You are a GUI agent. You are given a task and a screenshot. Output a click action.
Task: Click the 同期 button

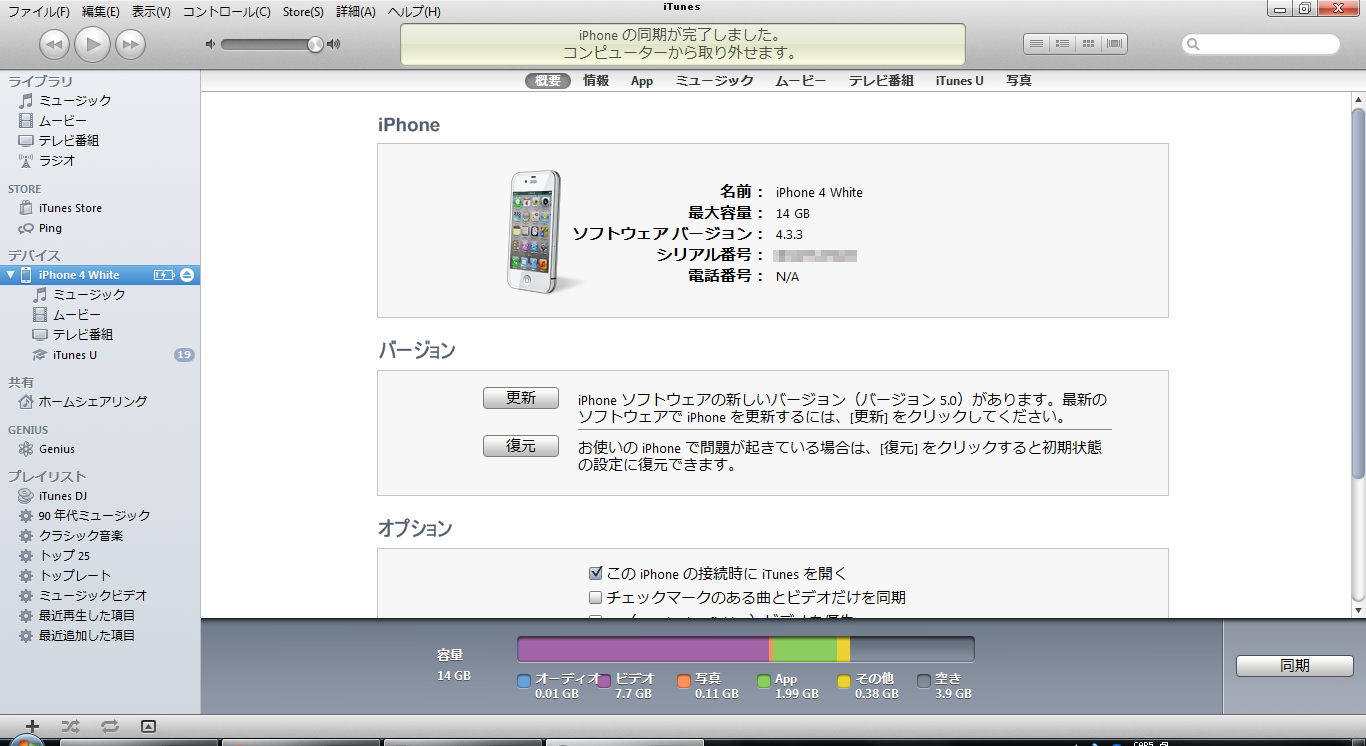point(1295,666)
